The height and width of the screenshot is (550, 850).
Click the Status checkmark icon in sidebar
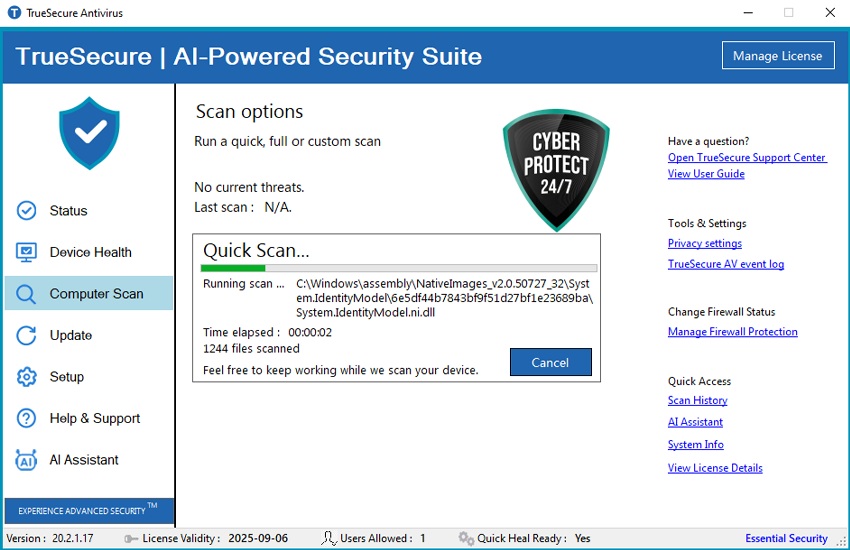tap(27, 211)
